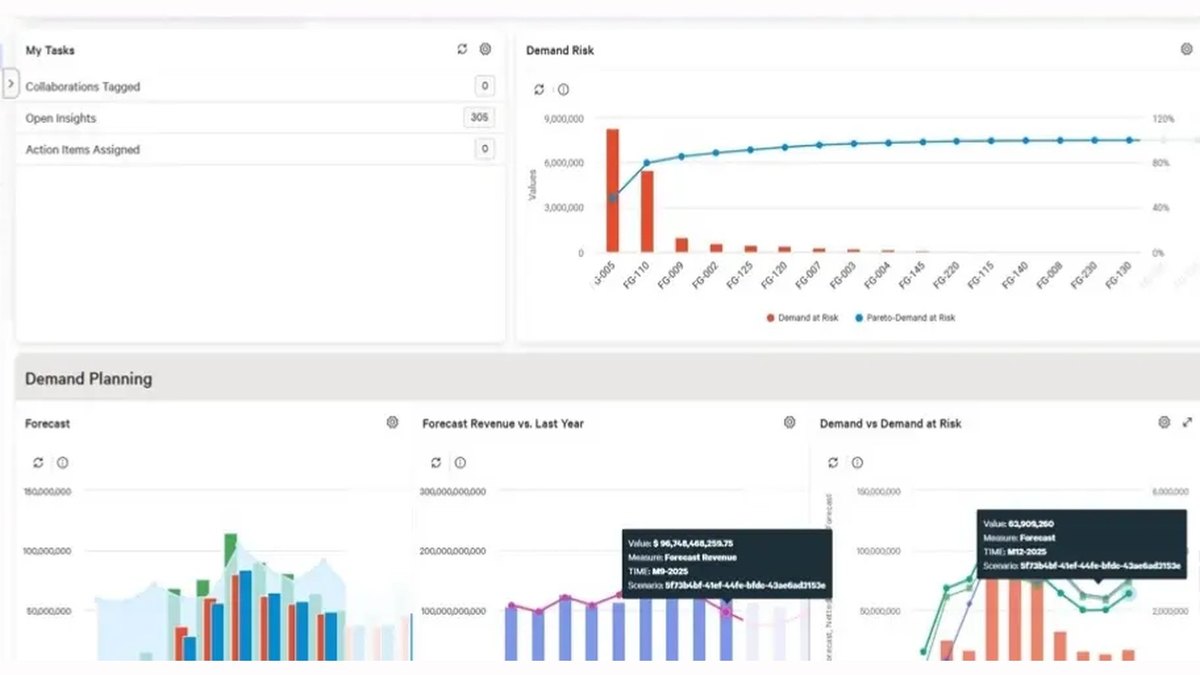The height and width of the screenshot is (675, 1200).
Task: Open the Collaborations Tagged task row
Action: click(260, 87)
